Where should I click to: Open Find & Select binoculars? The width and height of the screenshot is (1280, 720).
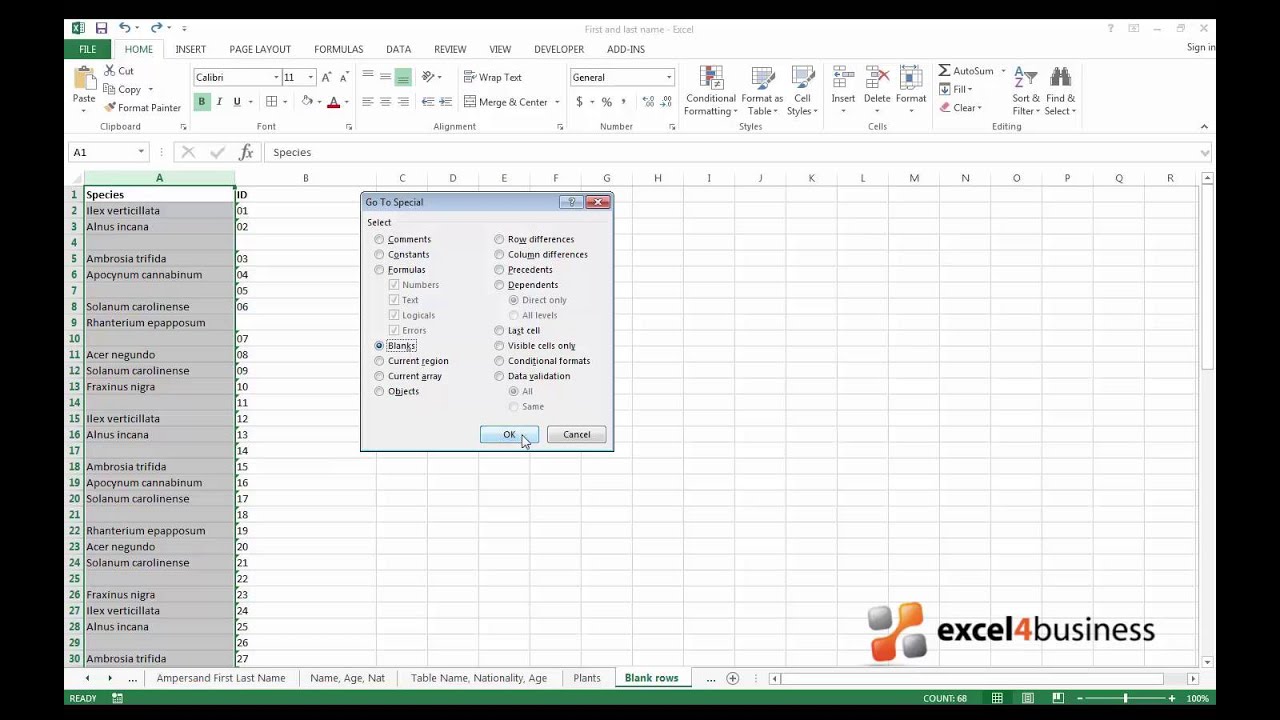pos(1061,91)
